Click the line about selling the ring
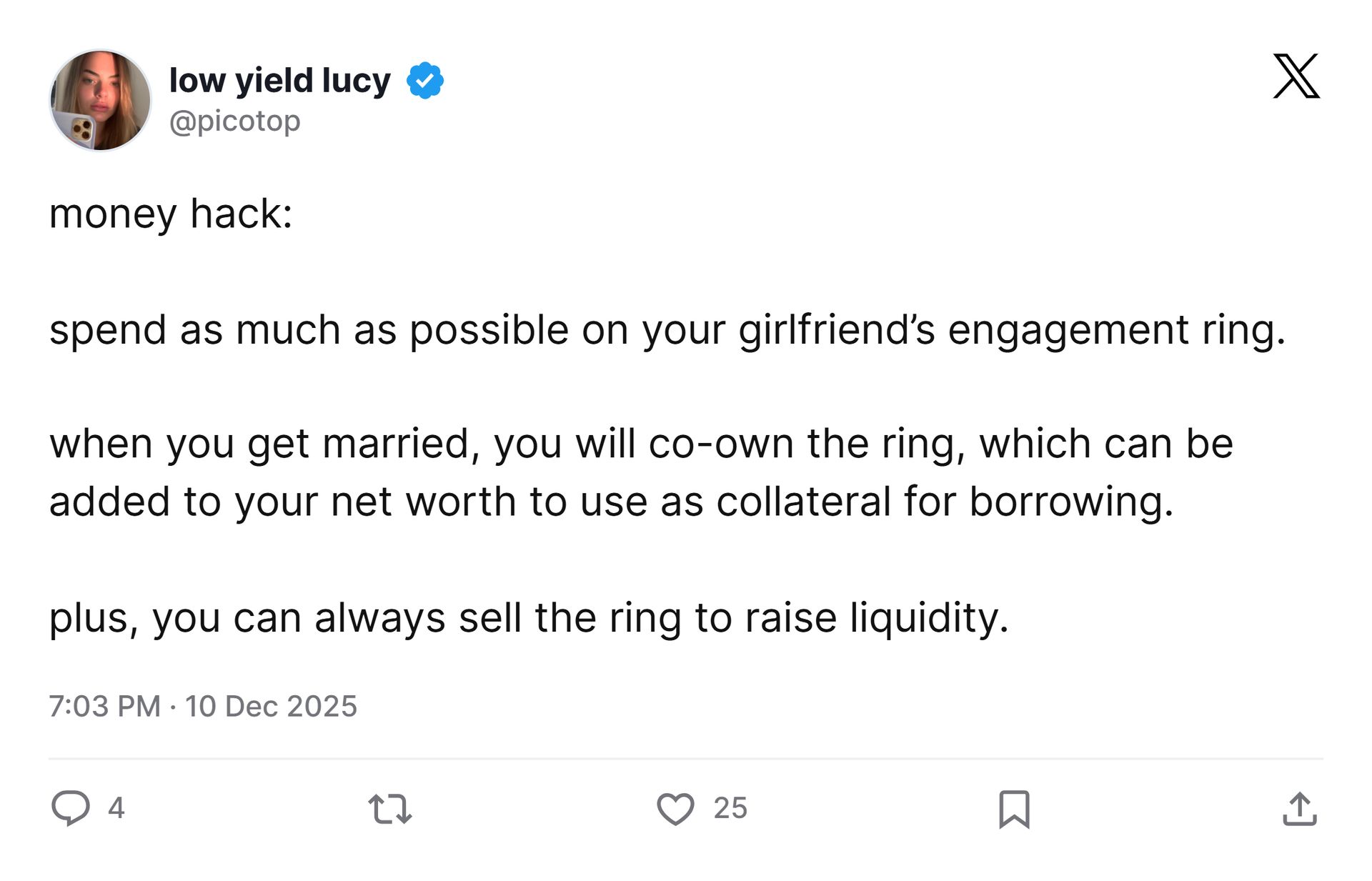 [x=529, y=617]
